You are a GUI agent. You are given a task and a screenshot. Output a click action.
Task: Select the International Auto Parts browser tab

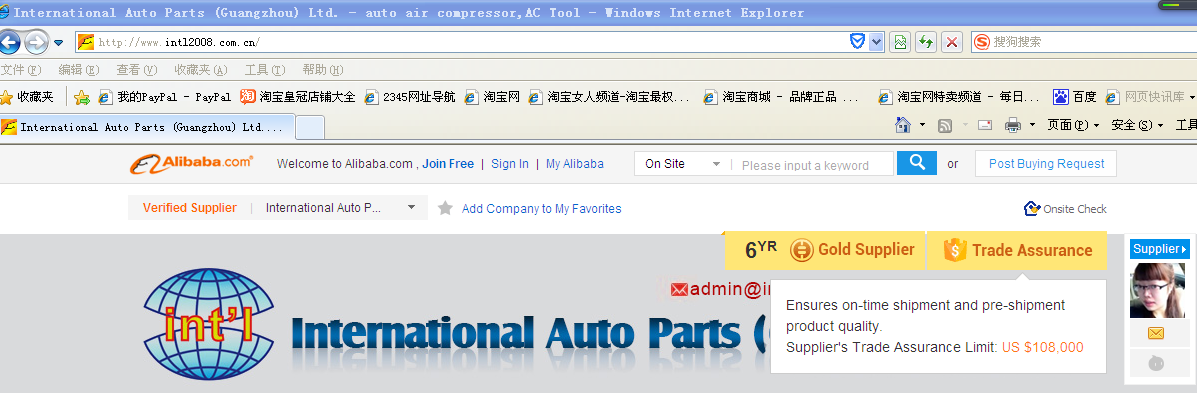(147, 127)
